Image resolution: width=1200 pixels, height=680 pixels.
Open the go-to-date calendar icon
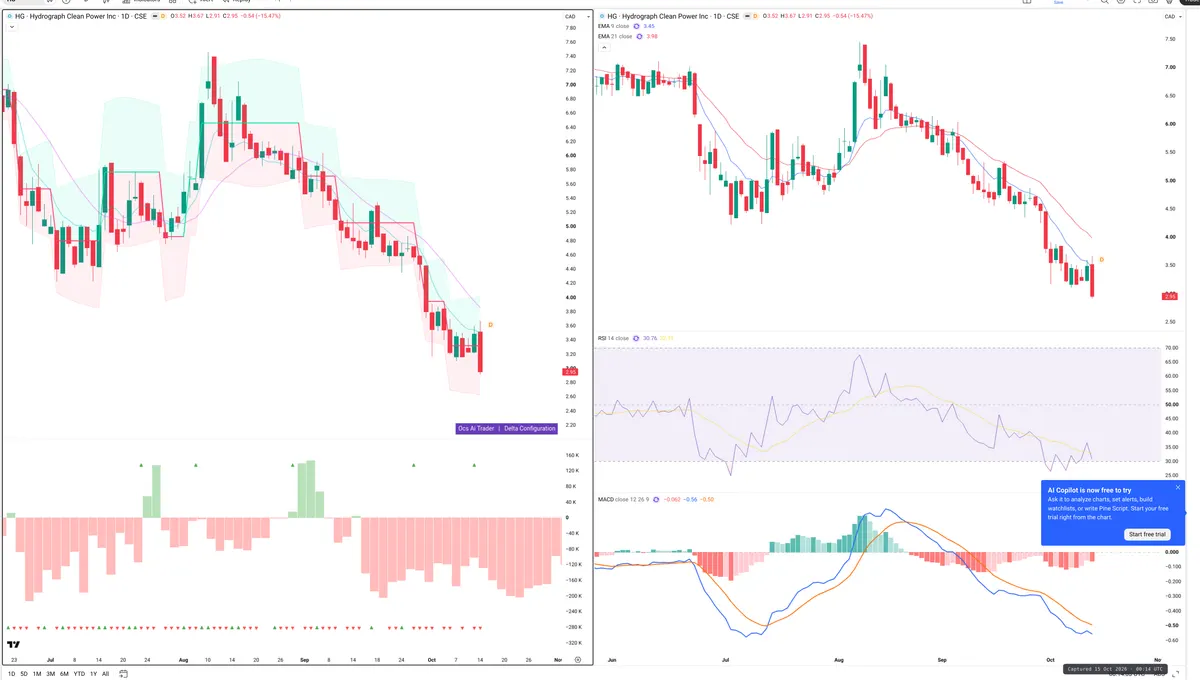click(x=123, y=674)
